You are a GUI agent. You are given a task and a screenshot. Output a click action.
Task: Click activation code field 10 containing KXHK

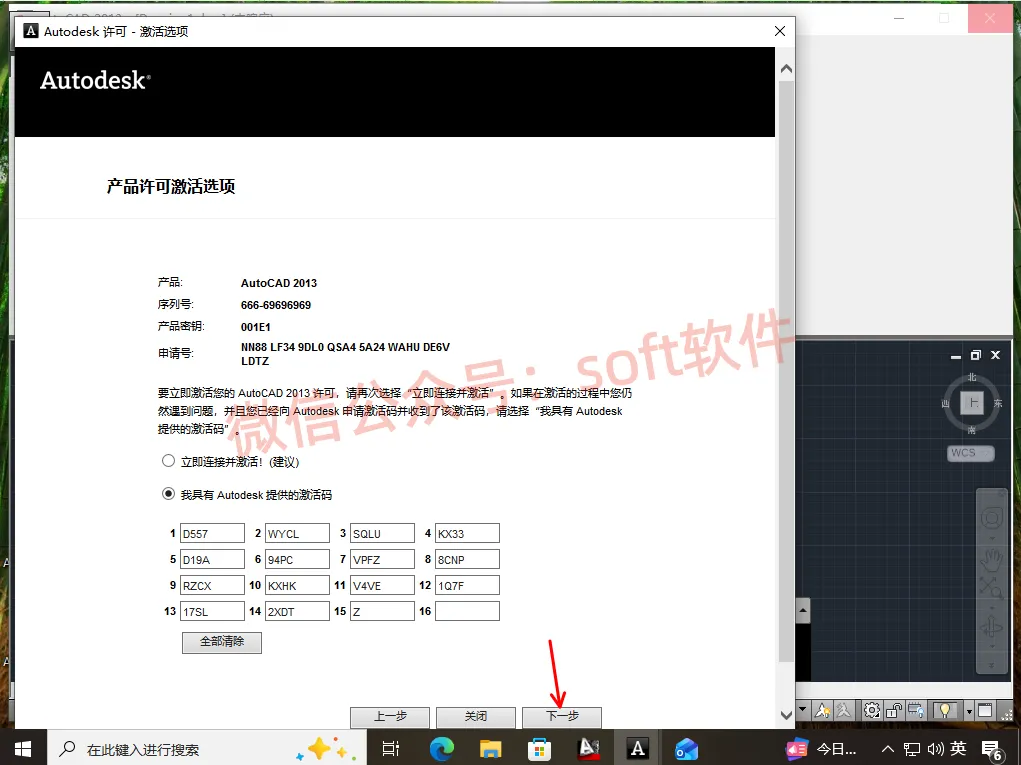point(297,585)
